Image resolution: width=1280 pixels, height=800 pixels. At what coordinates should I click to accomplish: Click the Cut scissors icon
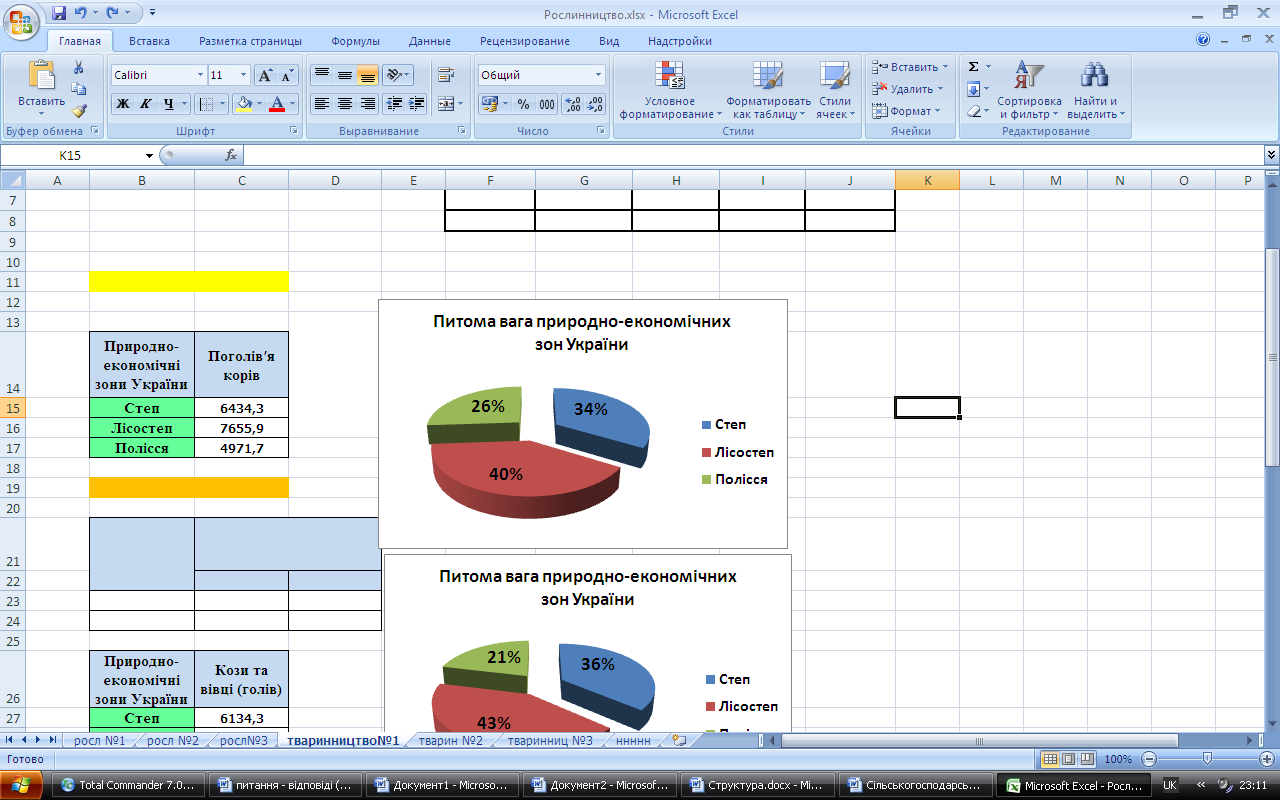[x=79, y=67]
